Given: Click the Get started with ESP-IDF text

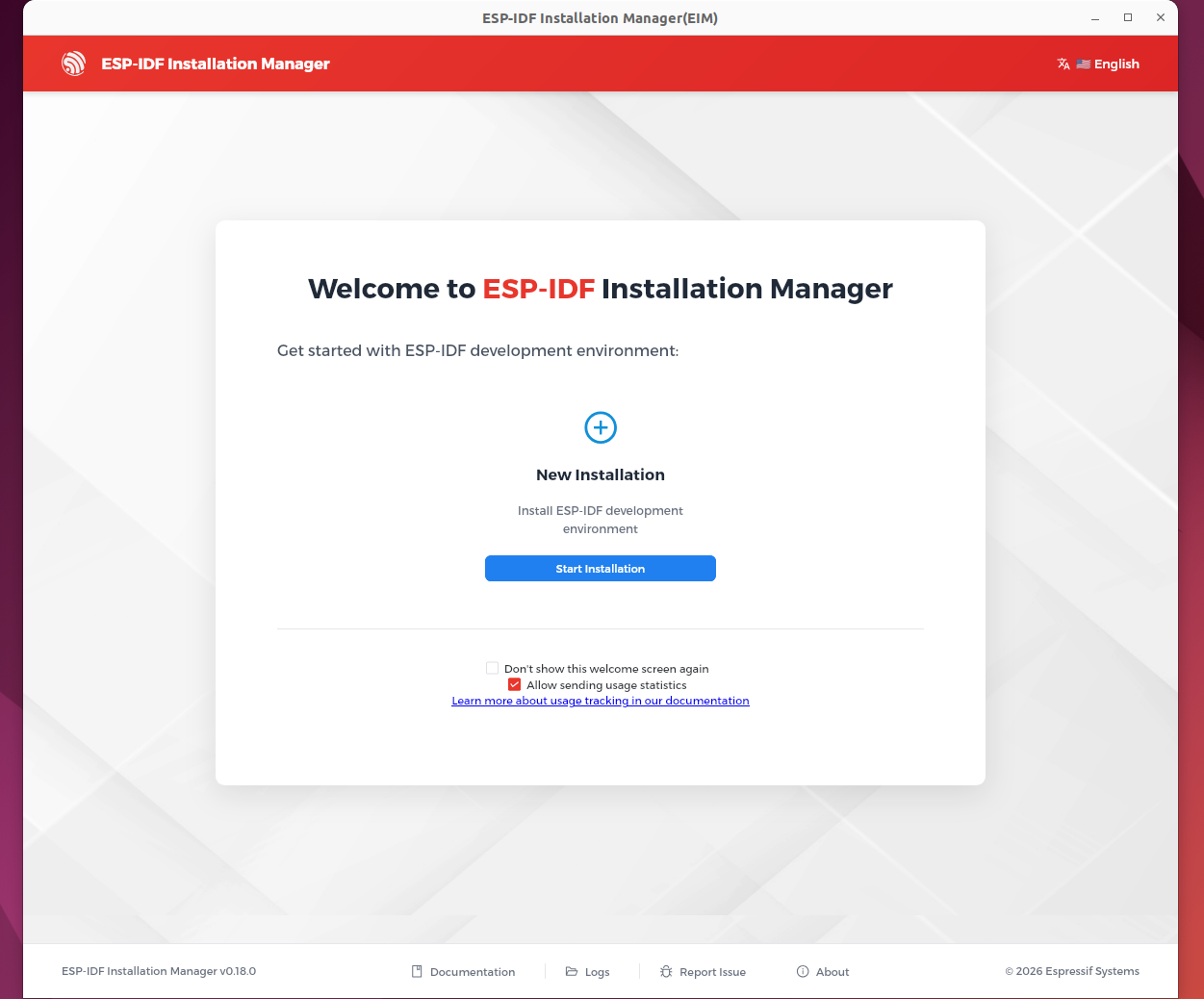Looking at the screenshot, I should pos(478,350).
